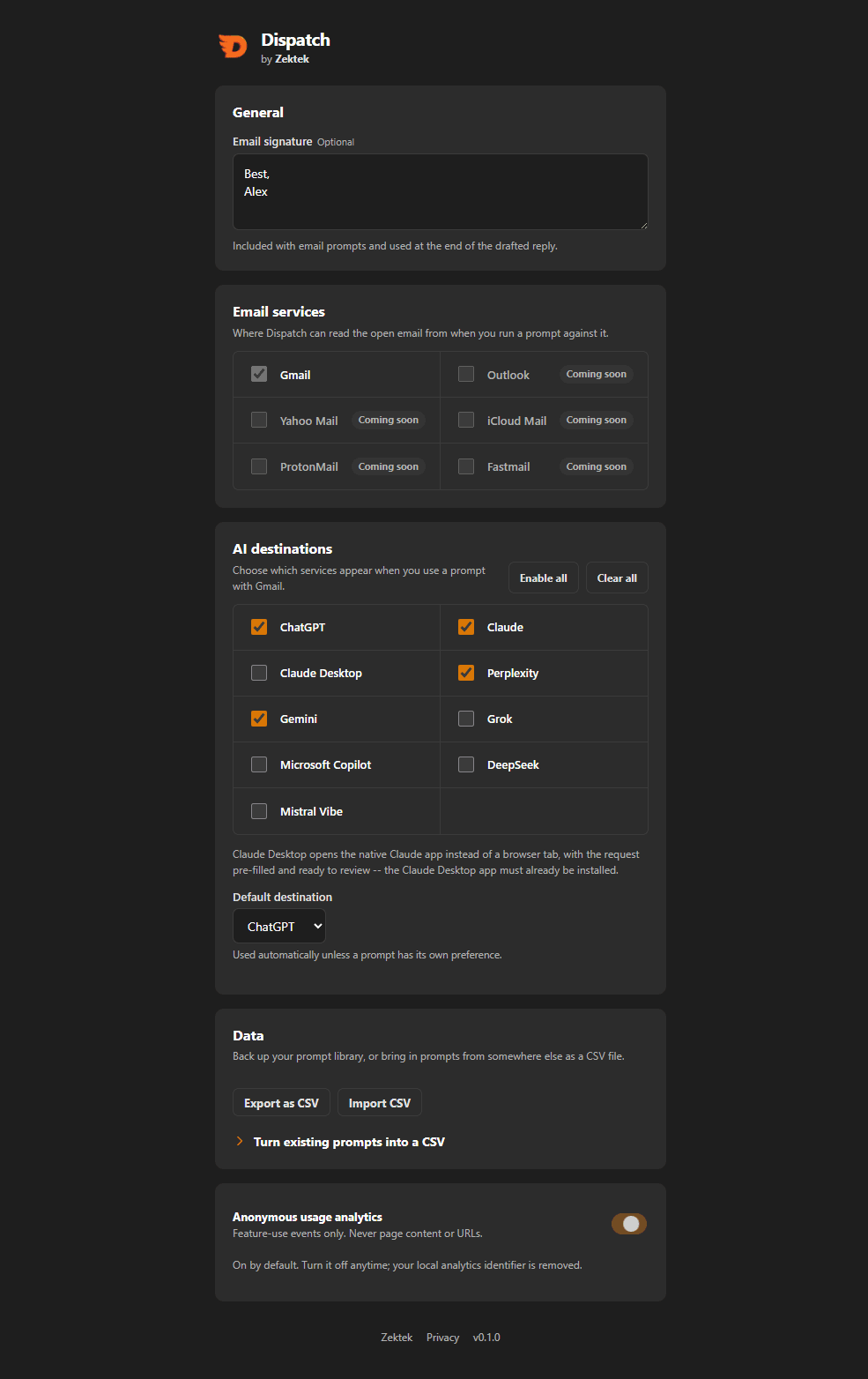Enable the Microsoft Copilot checkbox
Image resolution: width=868 pixels, height=1379 pixels.
click(259, 764)
